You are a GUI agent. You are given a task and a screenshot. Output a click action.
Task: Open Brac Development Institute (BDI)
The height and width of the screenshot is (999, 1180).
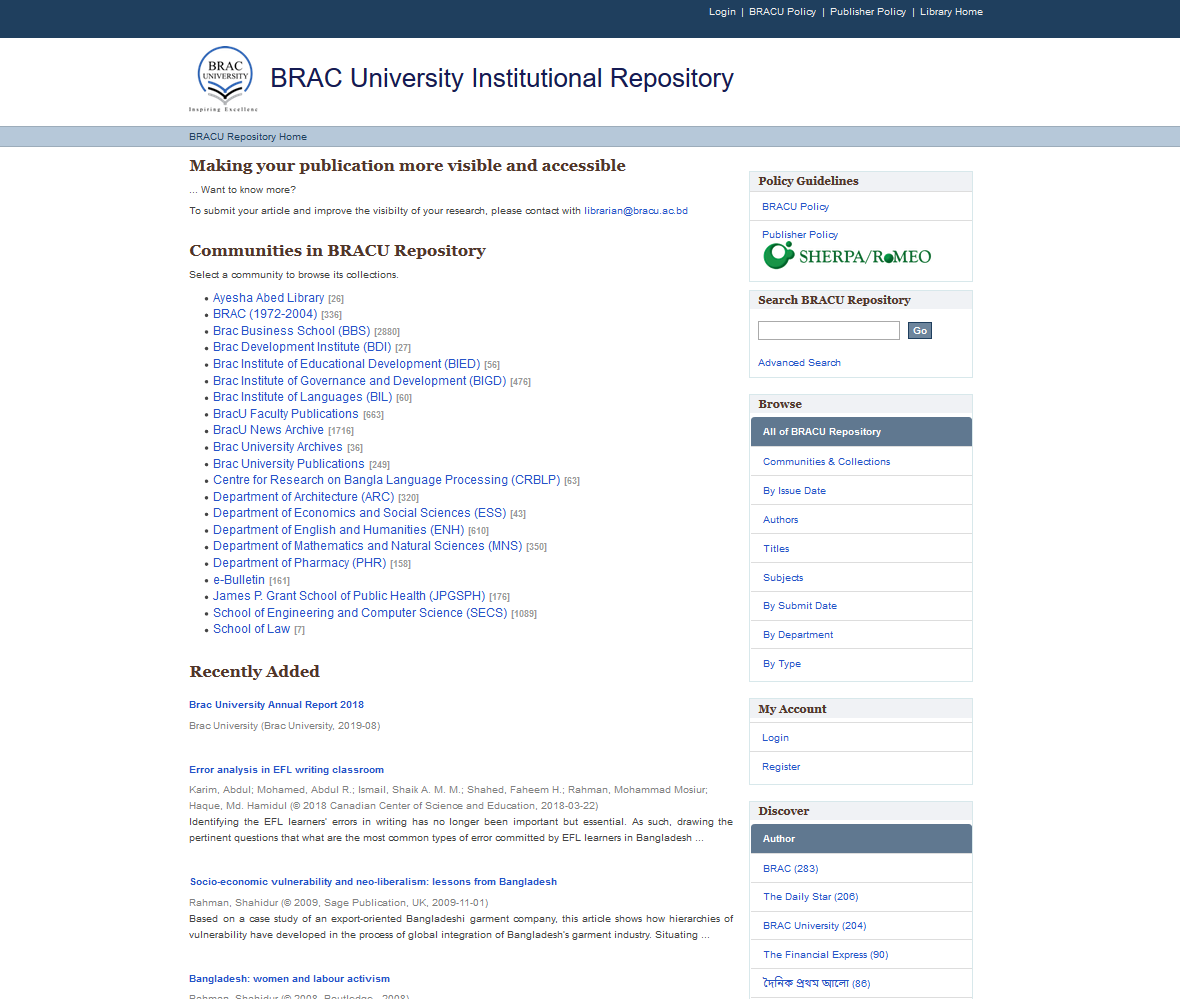tap(302, 347)
